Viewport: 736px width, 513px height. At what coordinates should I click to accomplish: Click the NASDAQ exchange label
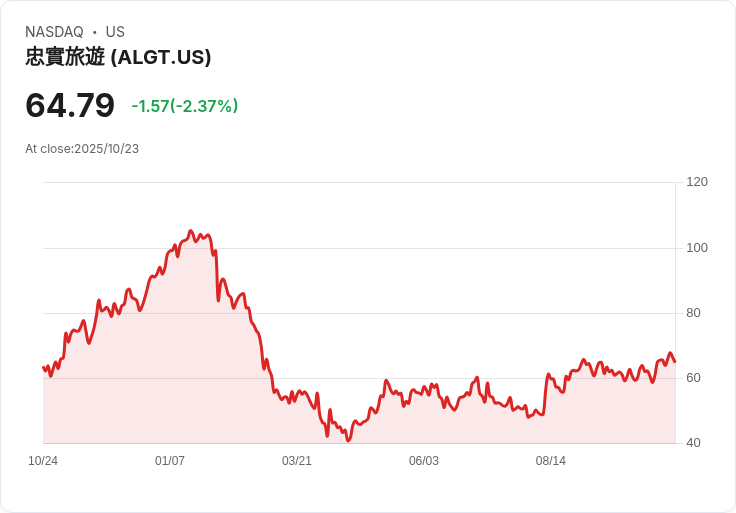pyautogui.click(x=54, y=32)
